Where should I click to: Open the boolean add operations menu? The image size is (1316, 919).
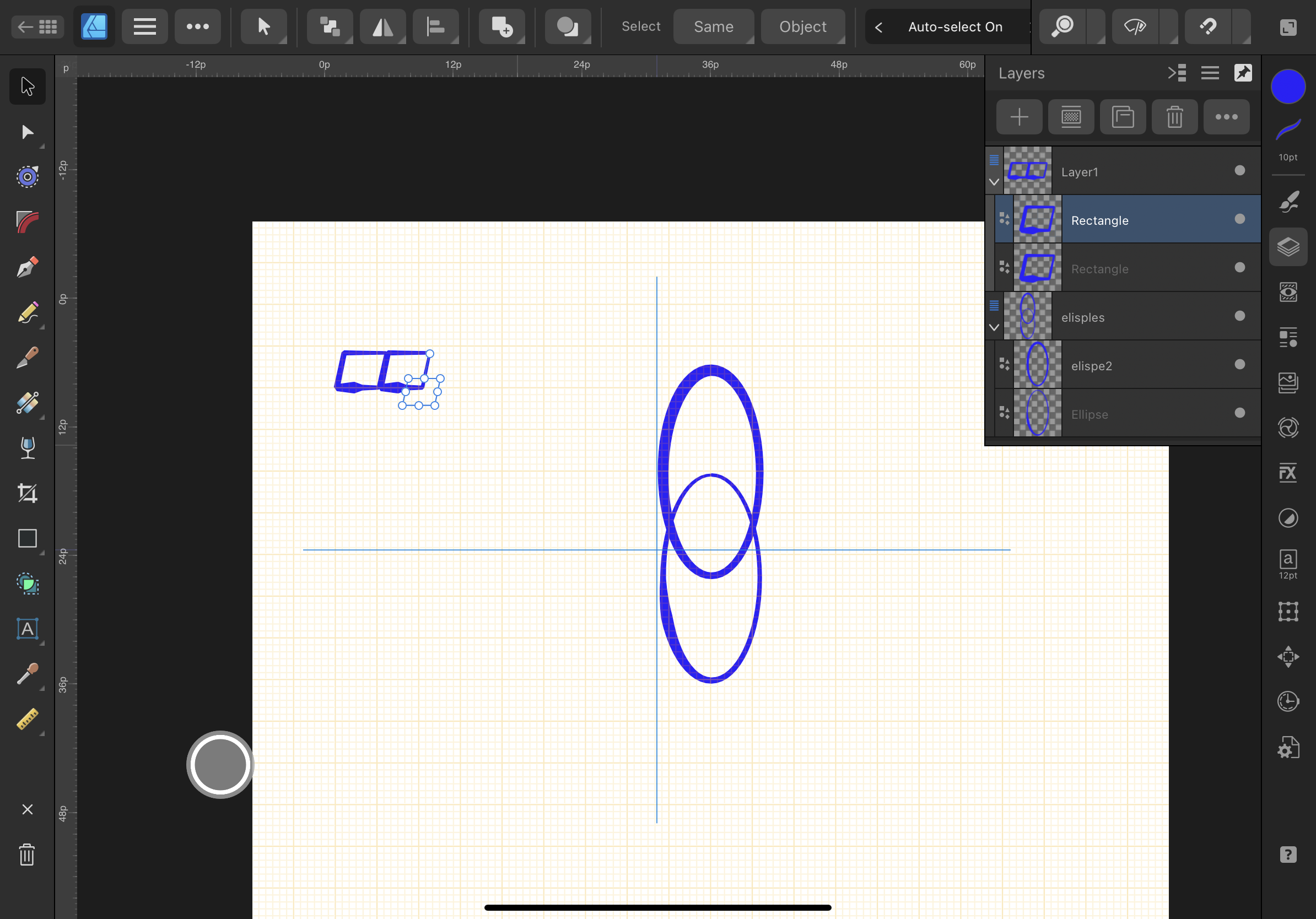pos(501,26)
